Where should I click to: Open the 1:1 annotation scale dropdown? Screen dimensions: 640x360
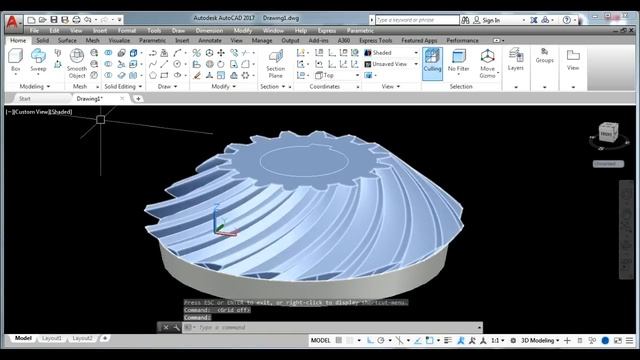[x=497, y=340]
